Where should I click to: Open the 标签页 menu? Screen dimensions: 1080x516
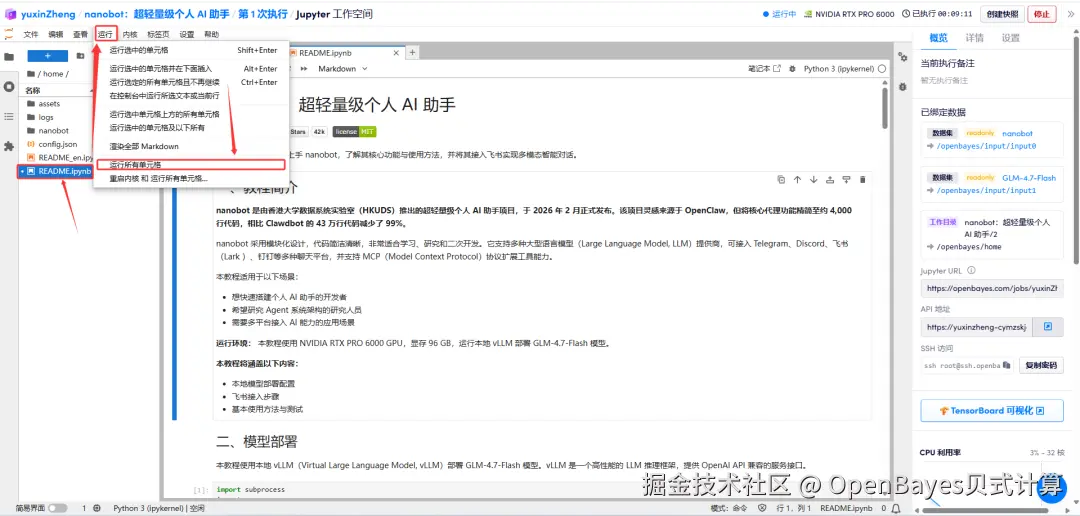158,34
